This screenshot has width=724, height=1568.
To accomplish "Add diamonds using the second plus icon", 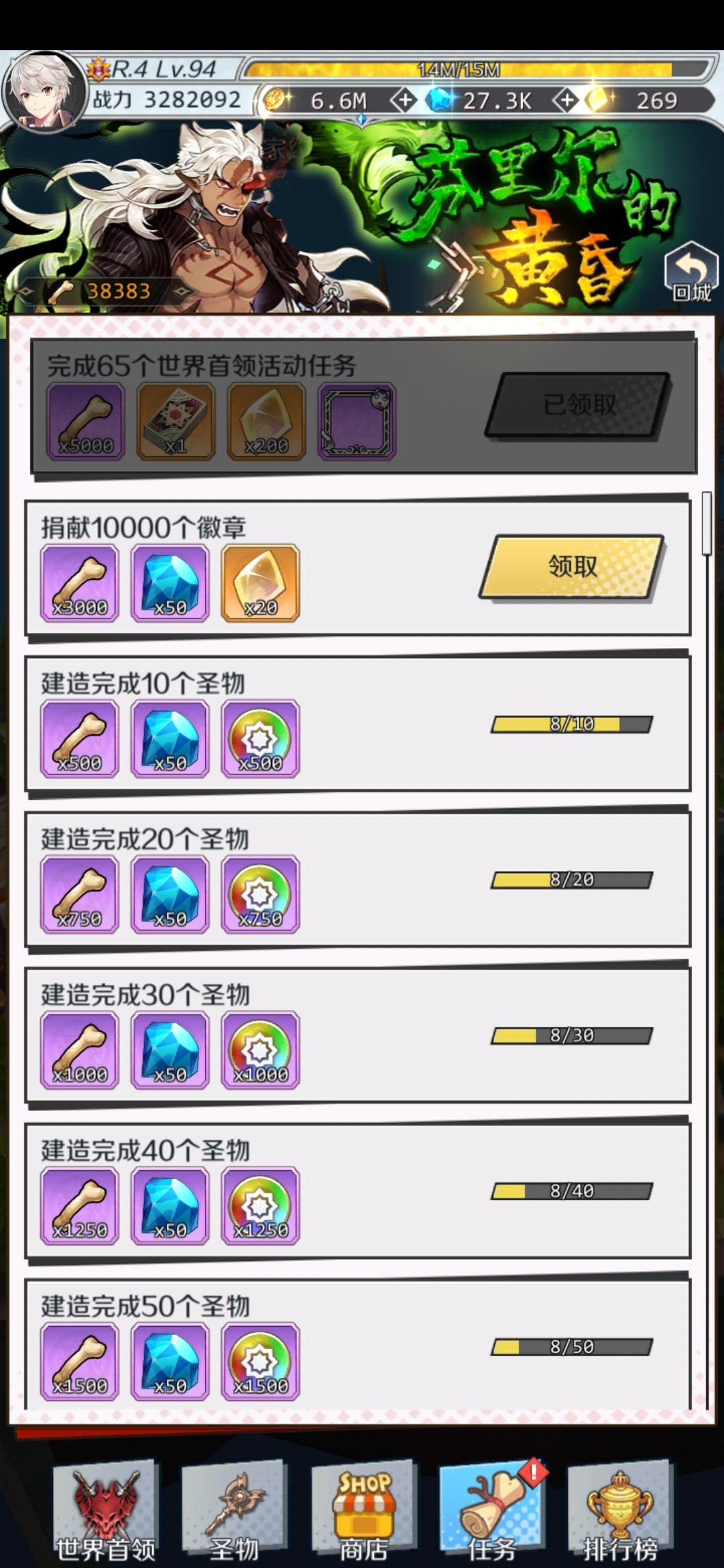I will coord(566,101).
